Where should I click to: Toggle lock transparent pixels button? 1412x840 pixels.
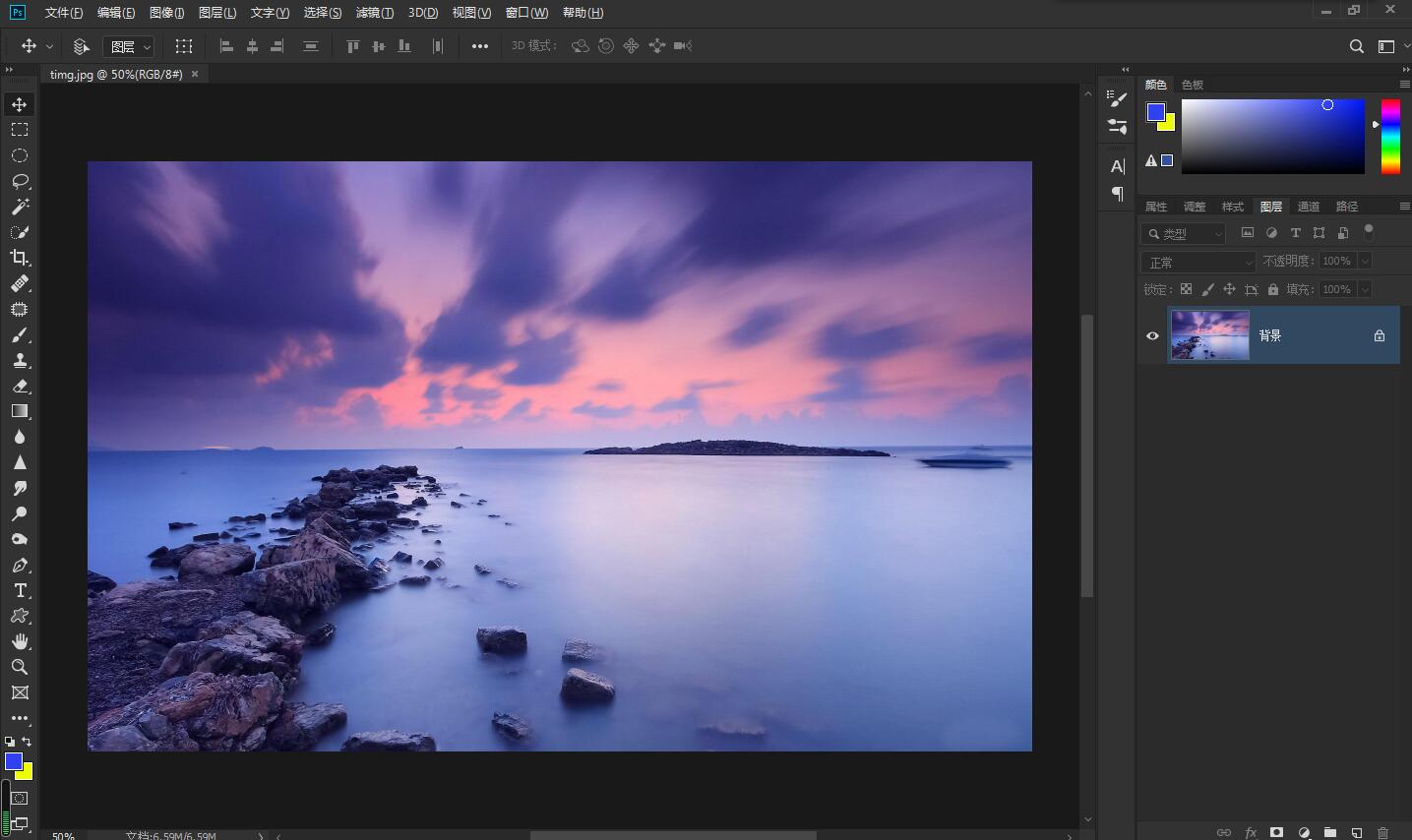tap(1186, 289)
